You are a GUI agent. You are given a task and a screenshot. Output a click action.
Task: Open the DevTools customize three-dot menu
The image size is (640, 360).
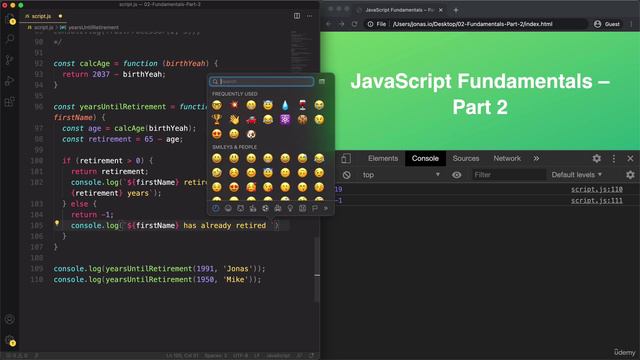[613, 158]
